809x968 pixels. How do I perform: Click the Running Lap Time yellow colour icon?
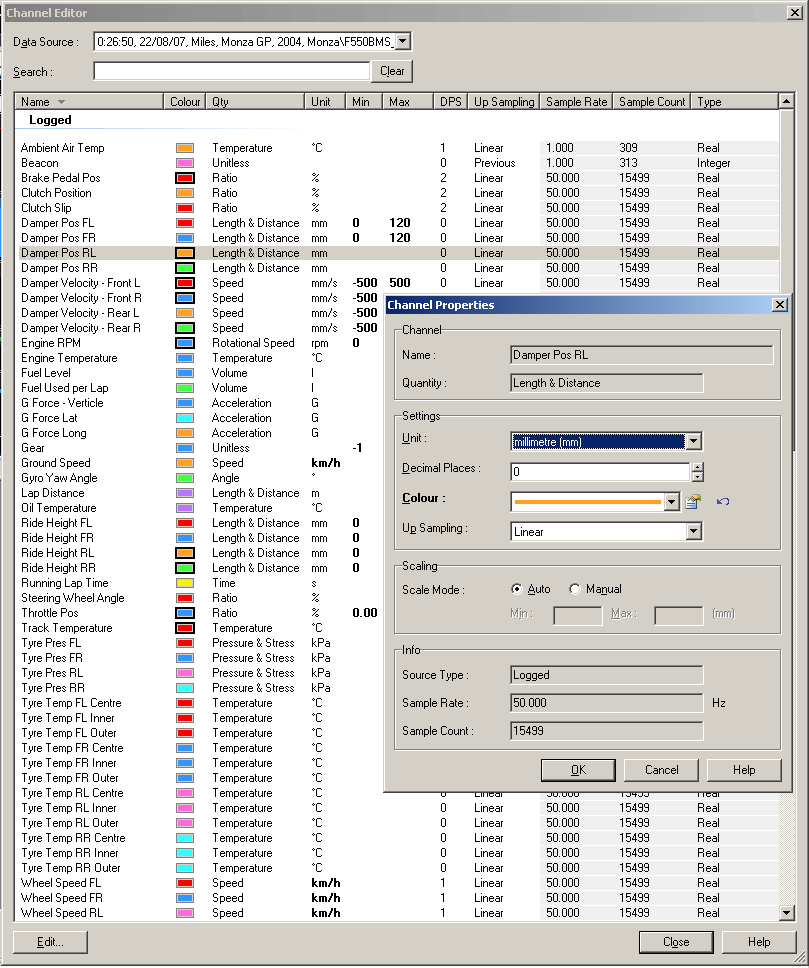tap(184, 583)
